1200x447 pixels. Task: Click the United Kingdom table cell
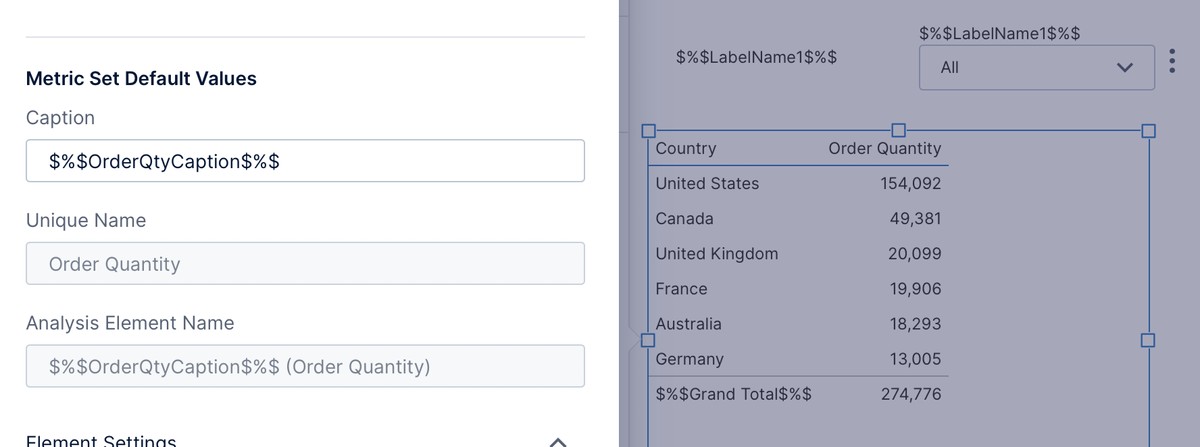point(716,254)
